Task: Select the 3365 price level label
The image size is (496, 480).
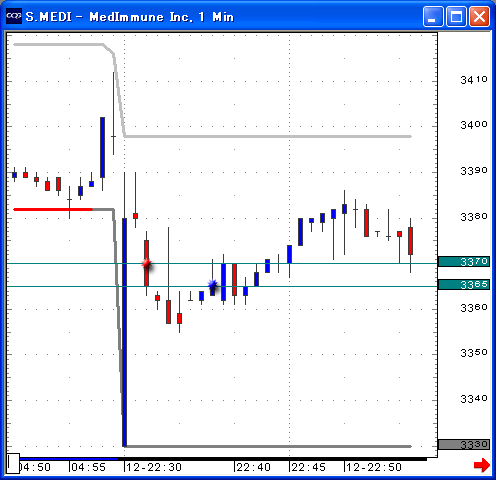Action: point(464,285)
